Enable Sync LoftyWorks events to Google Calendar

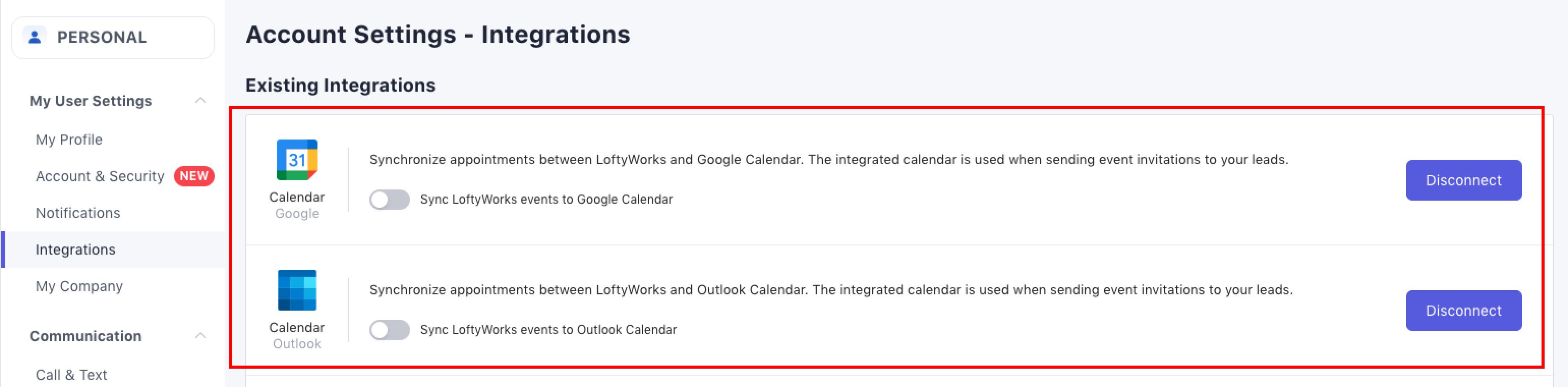[x=390, y=199]
